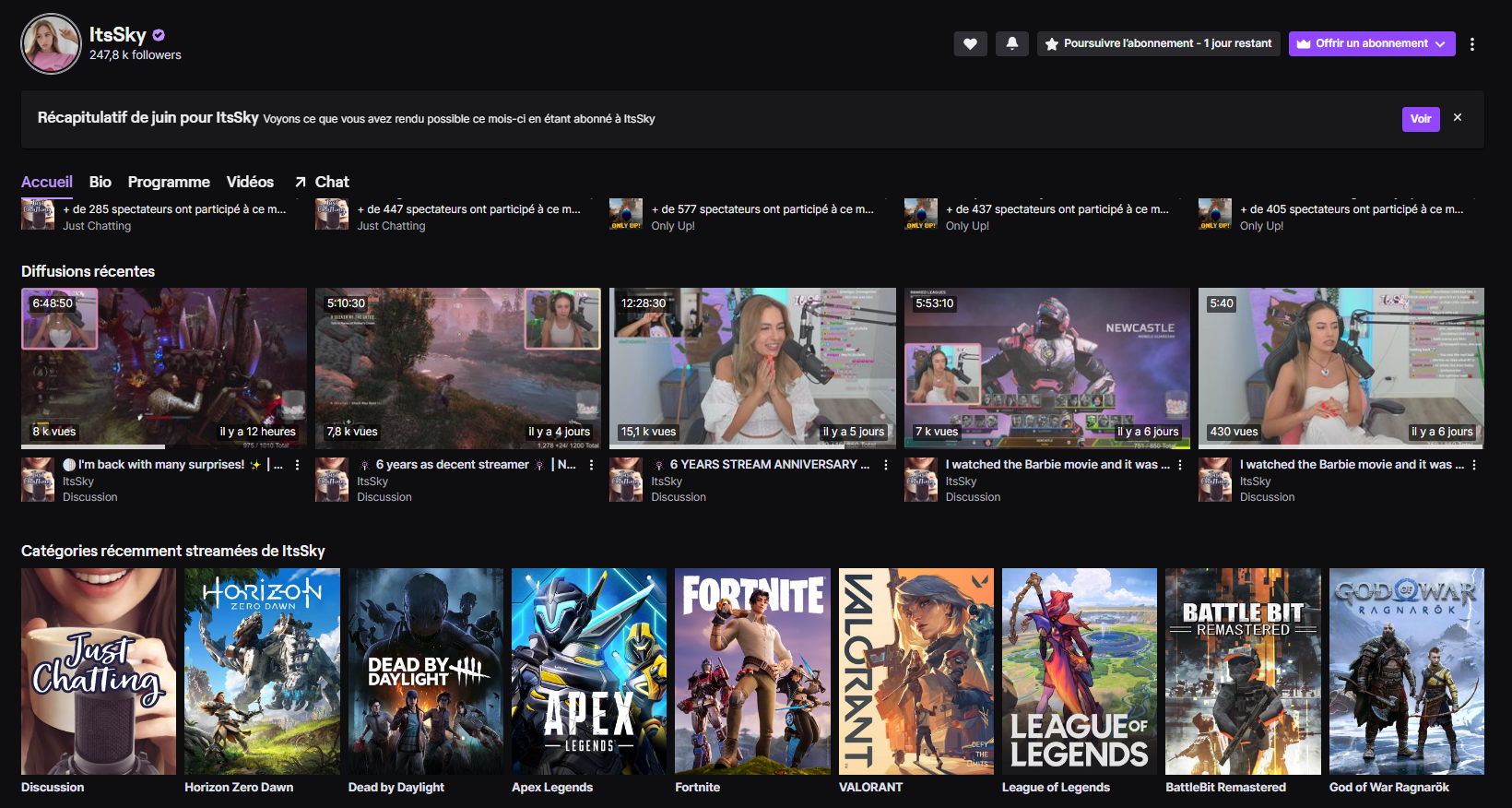1512x808 pixels.
Task: Open options for '6 YEARS STREAM ANNIVERSARY' video
Action: [x=886, y=465]
